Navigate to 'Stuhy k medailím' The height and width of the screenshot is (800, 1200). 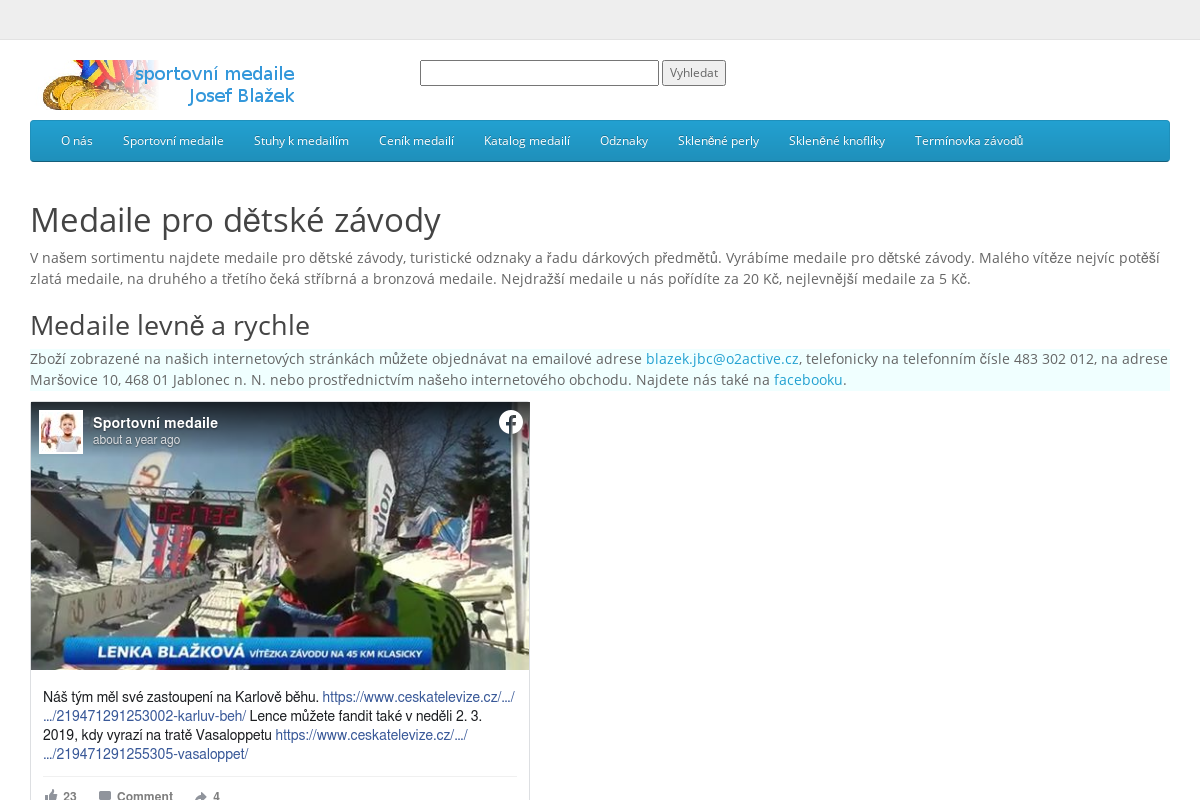301,141
